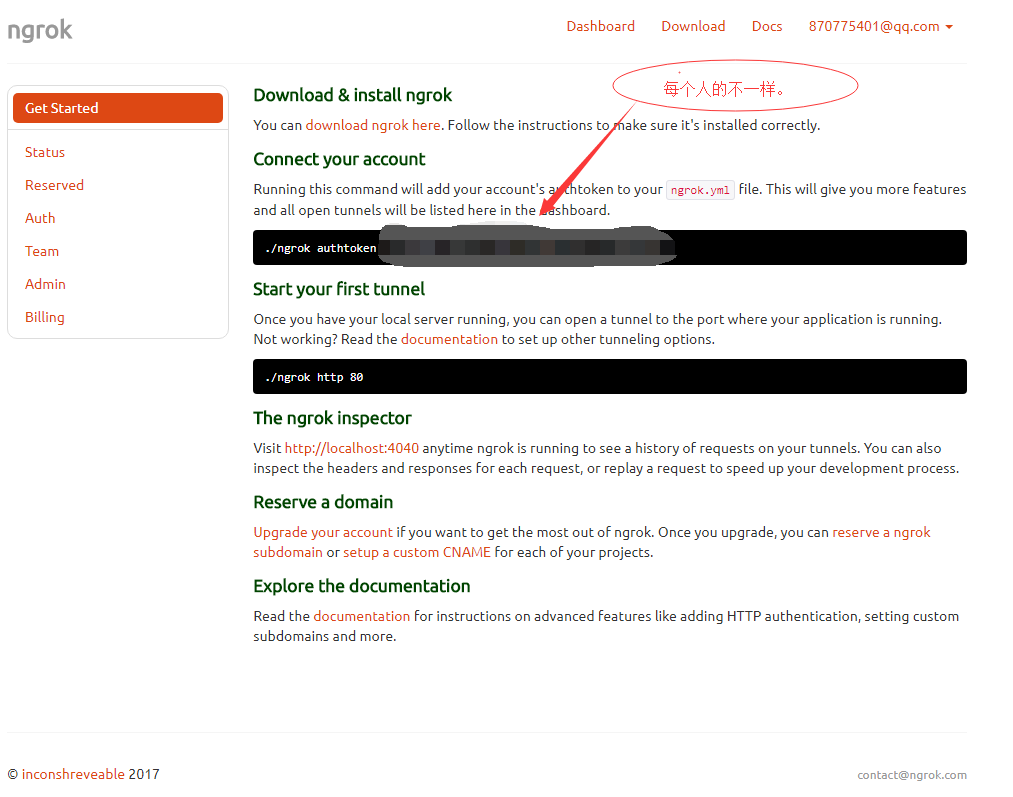This screenshot has height=797, width=1013.
Task: Open the Status sidebar section
Action: (x=45, y=152)
